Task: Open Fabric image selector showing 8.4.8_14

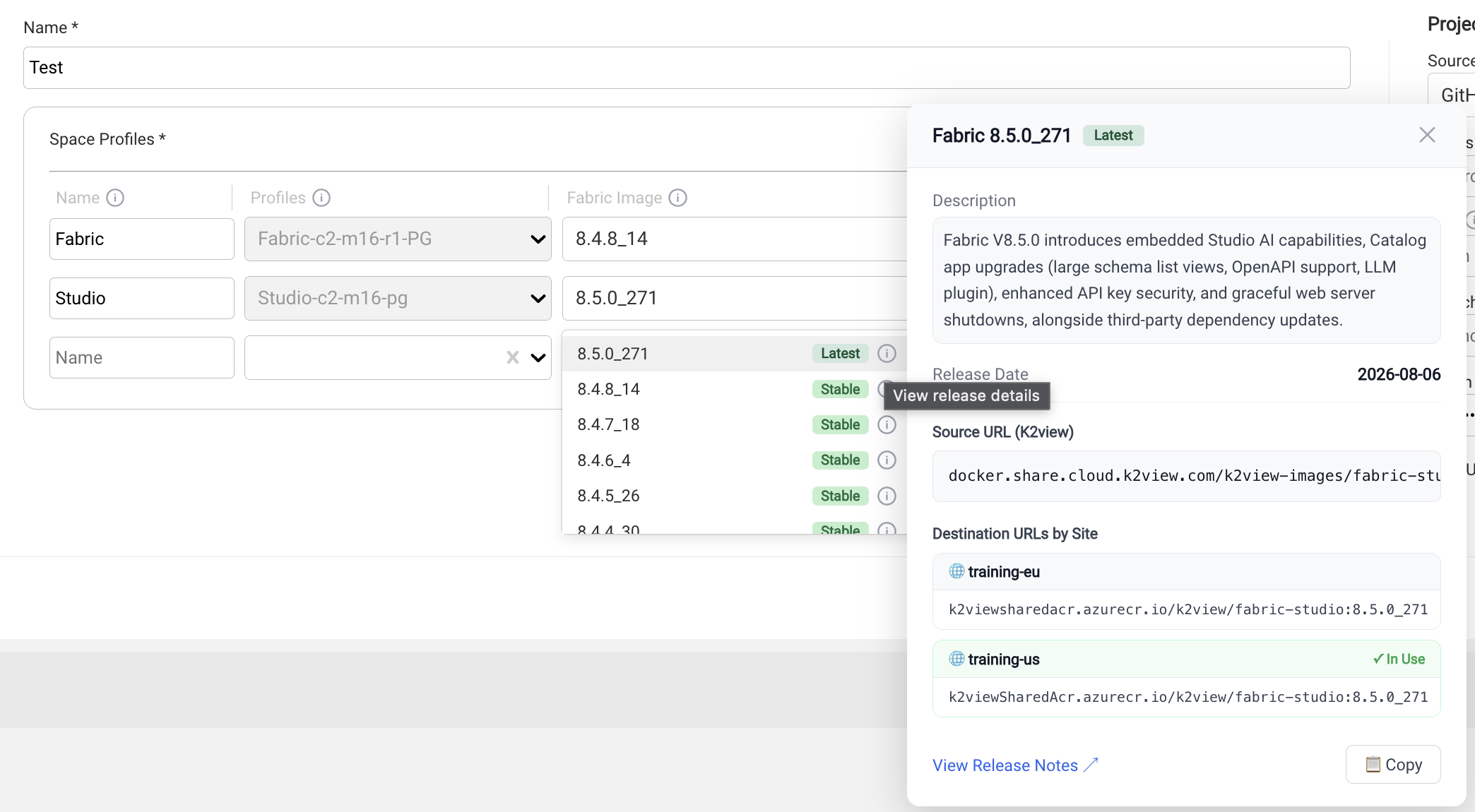Action: [735, 239]
